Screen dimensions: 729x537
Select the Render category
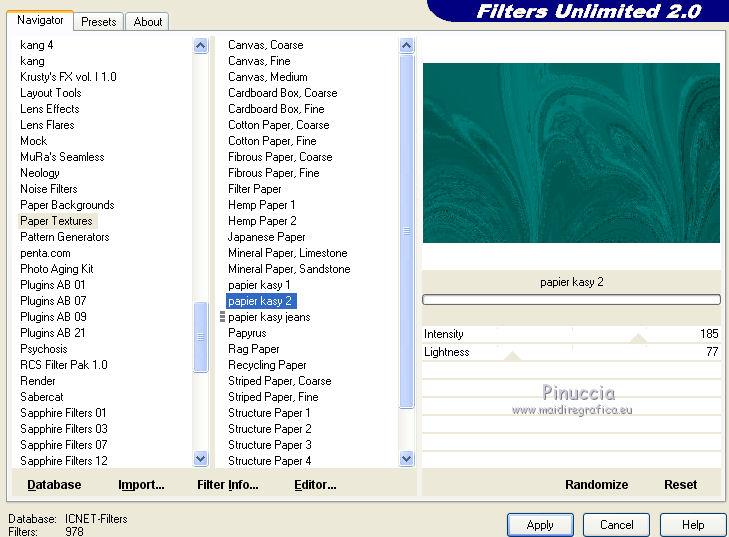pos(38,381)
